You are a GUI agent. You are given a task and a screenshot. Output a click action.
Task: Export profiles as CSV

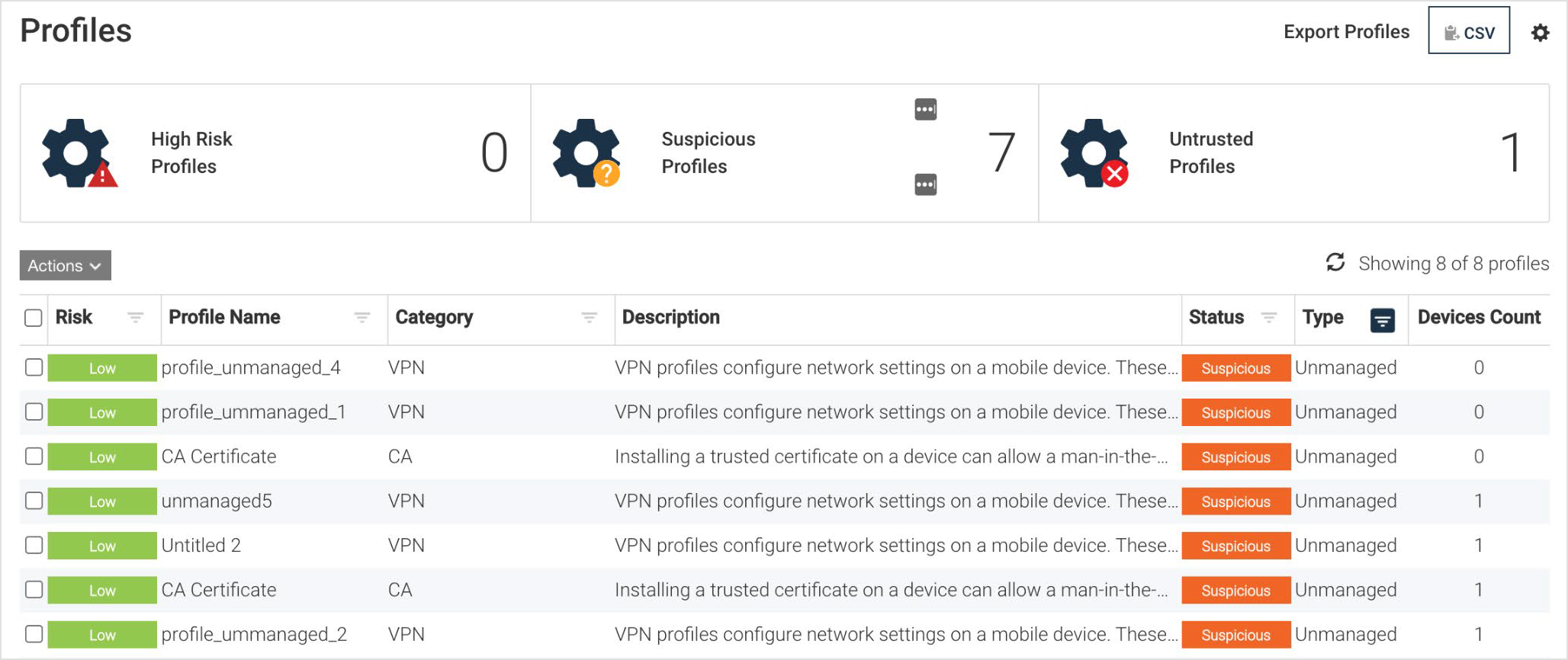click(x=1469, y=30)
